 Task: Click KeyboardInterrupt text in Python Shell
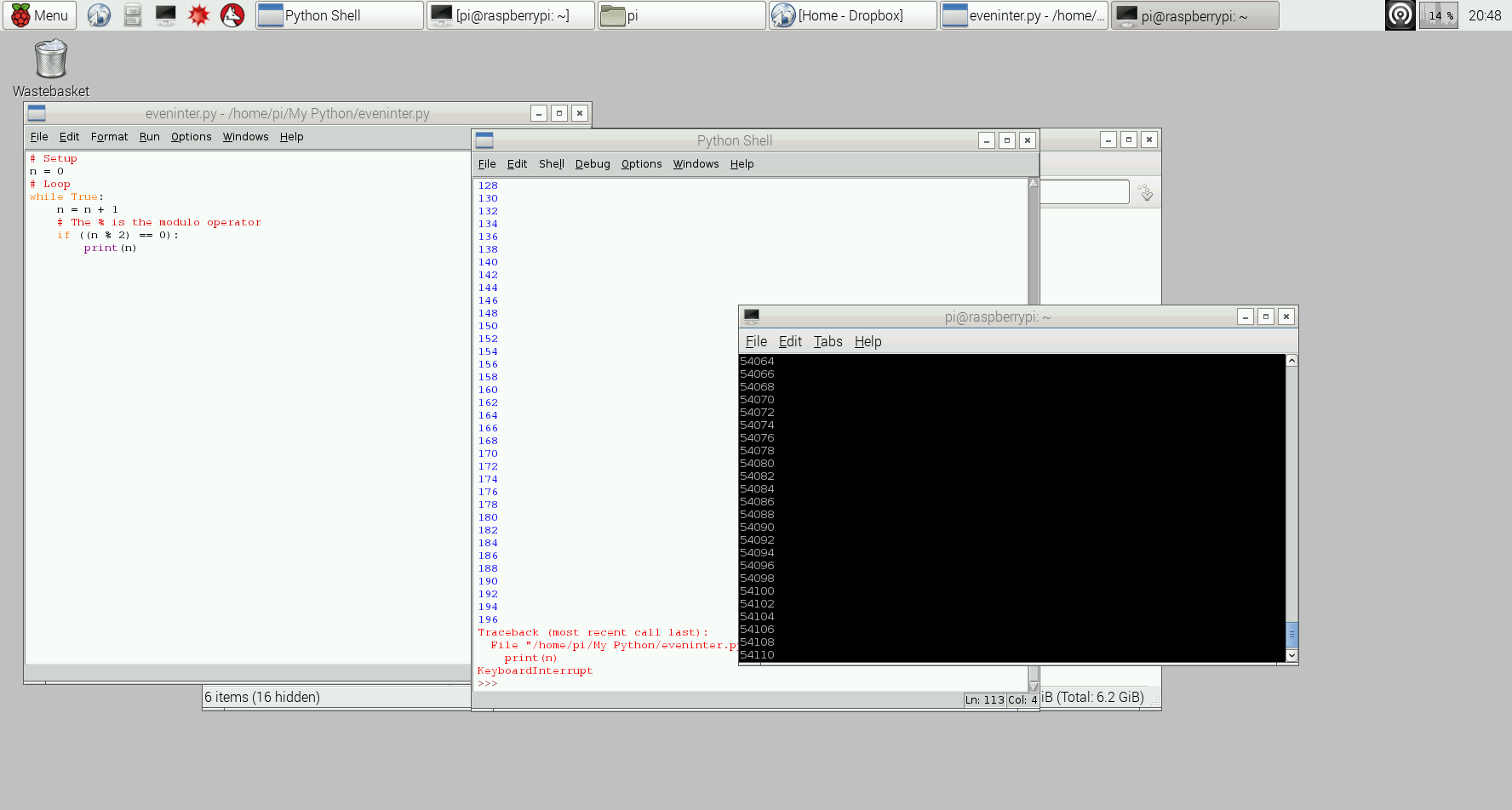click(x=535, y=670)
